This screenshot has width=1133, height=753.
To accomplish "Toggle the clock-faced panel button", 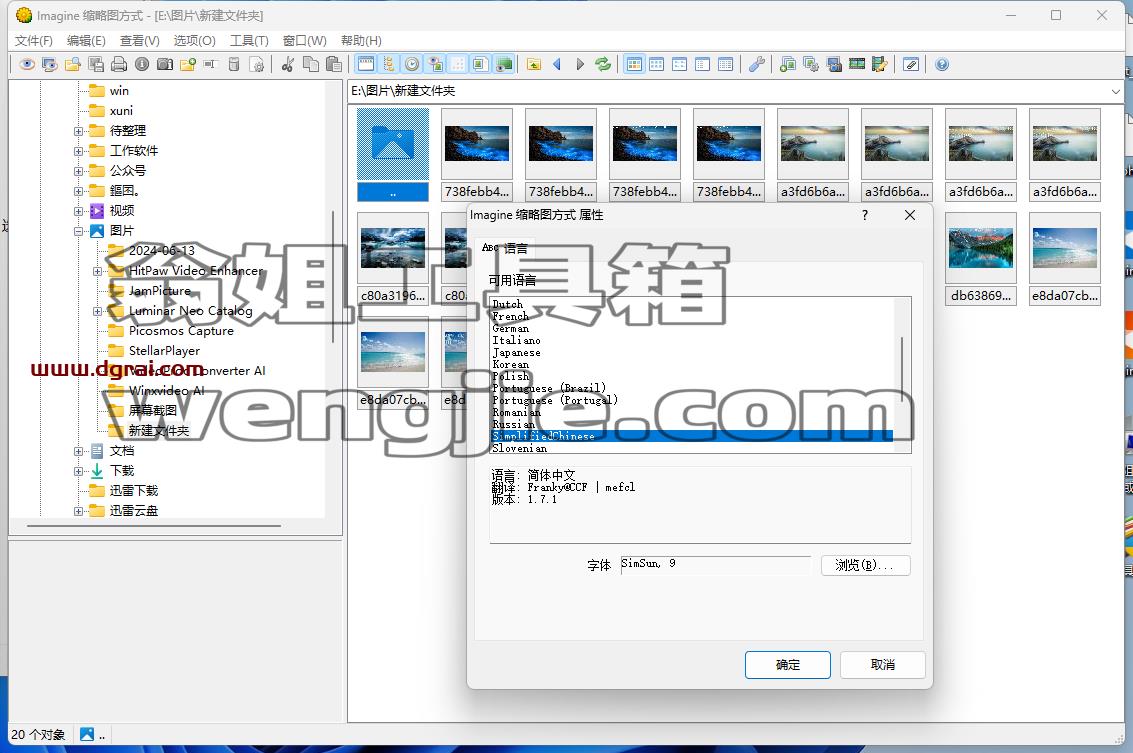I will 412,64.
